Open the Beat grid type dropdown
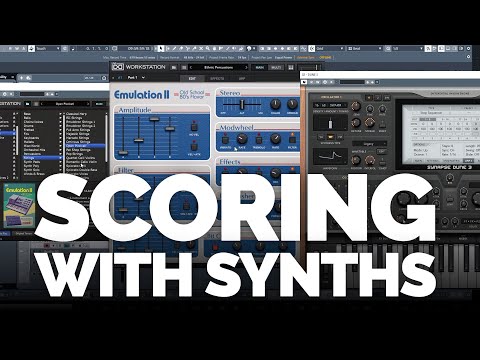Image resolution: width=480 pixels, height=360 pixels. 365,48
